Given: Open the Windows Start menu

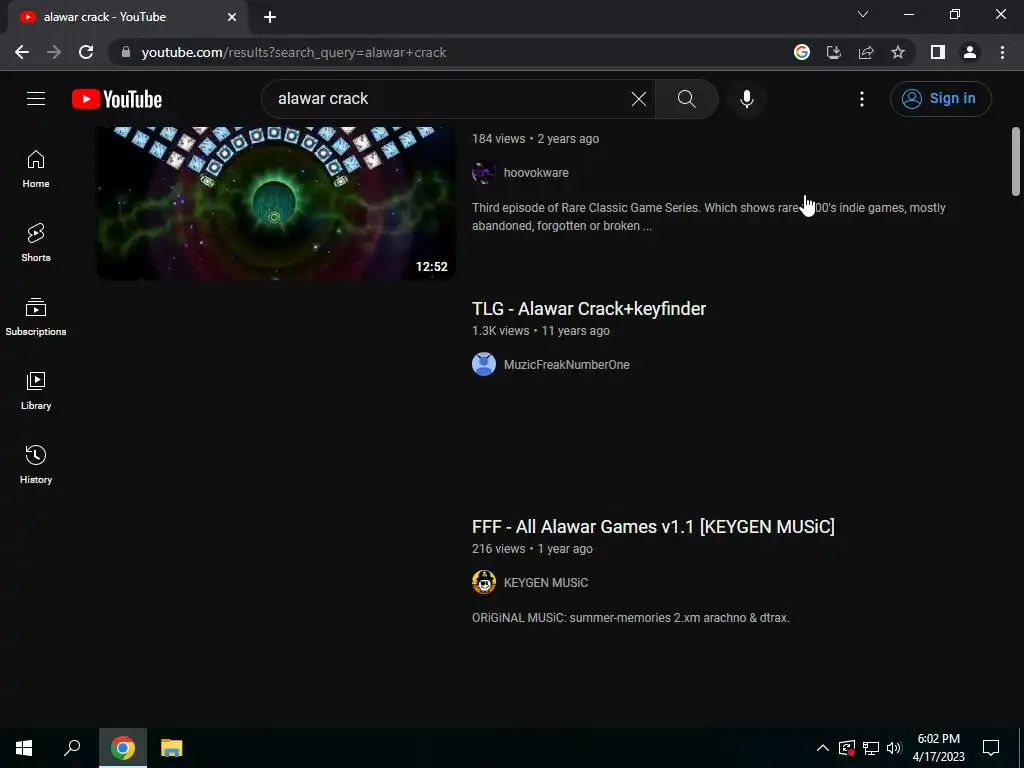Looking at the screenshot, I should point(24,748).
